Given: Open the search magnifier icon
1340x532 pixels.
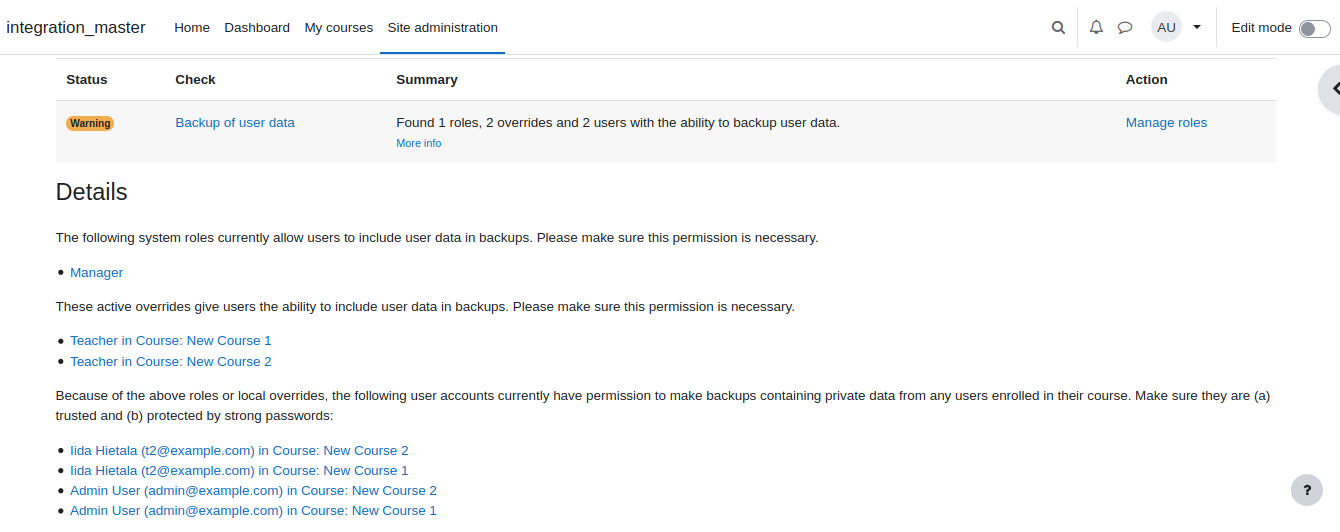Looking at the screenshot, I should point(1058,28).
